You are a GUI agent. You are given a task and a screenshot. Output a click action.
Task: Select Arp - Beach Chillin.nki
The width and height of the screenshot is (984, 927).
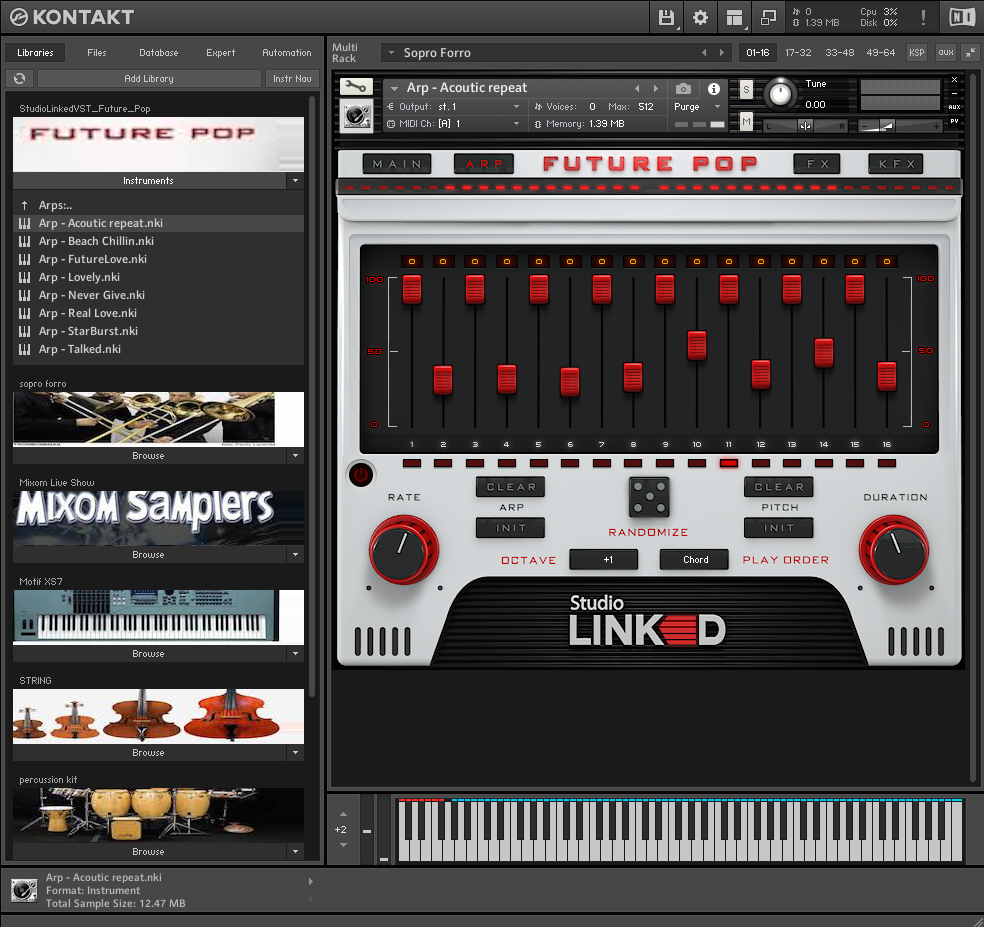pyautogui.click(x=158, y=241)
